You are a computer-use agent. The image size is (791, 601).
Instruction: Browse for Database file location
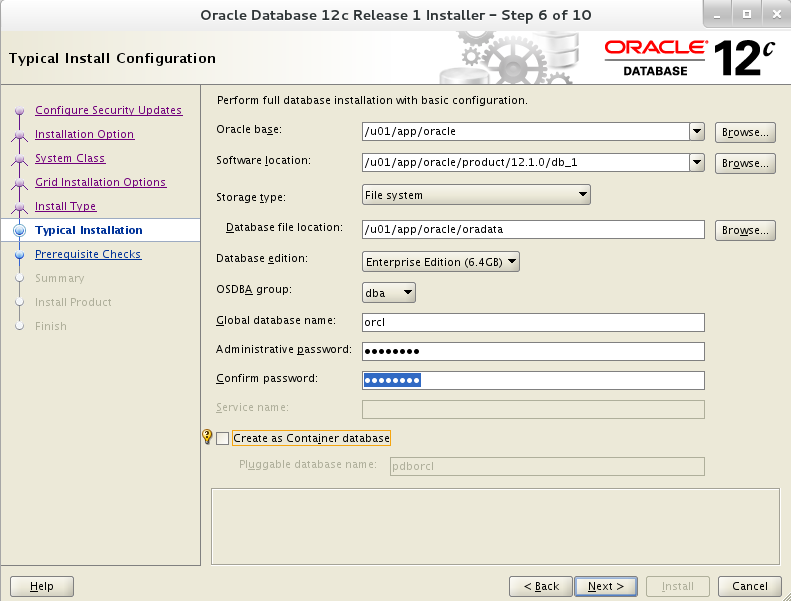[x=745, y=230]
